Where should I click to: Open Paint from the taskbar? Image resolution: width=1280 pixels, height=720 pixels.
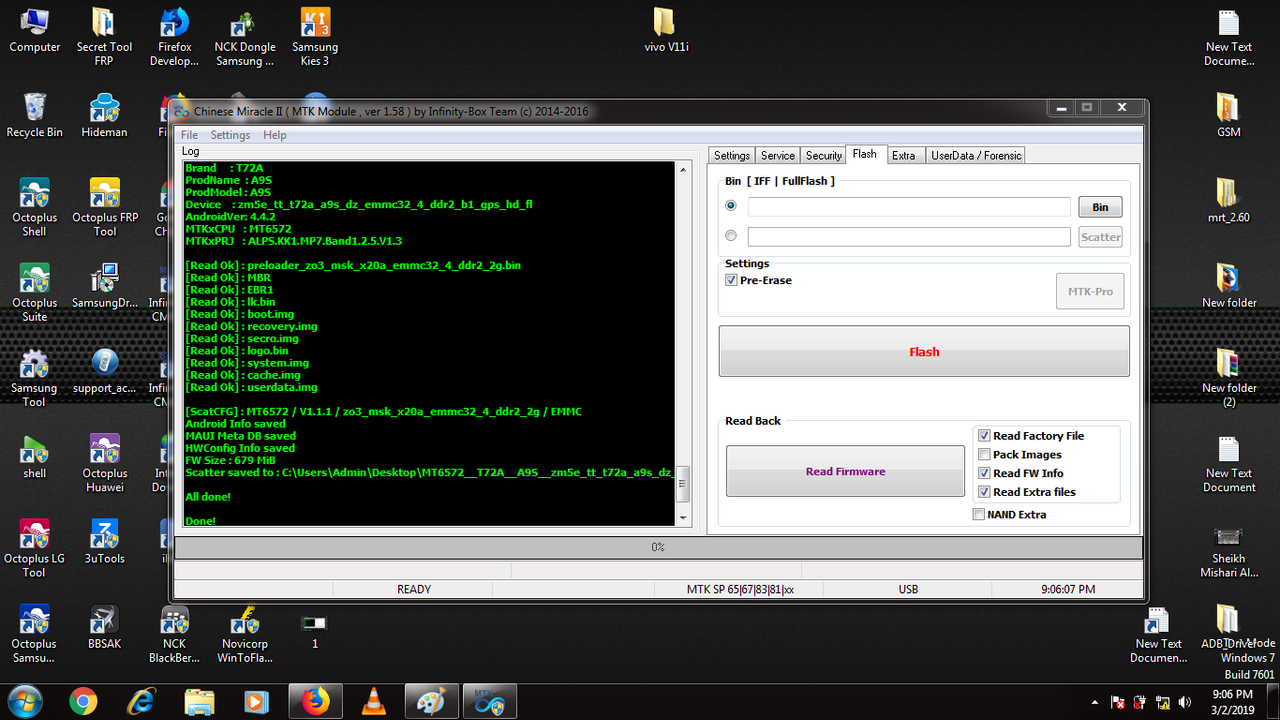point(431,702)
